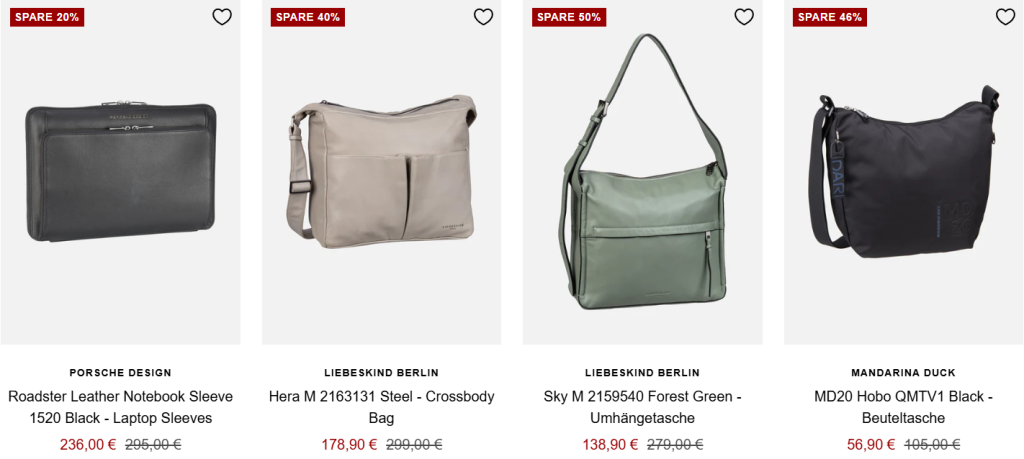The height and width of the screenshot is (459, 1024).
Task: Open the black Porsche Design sleeve image
Action: click(x=120, y=172)
